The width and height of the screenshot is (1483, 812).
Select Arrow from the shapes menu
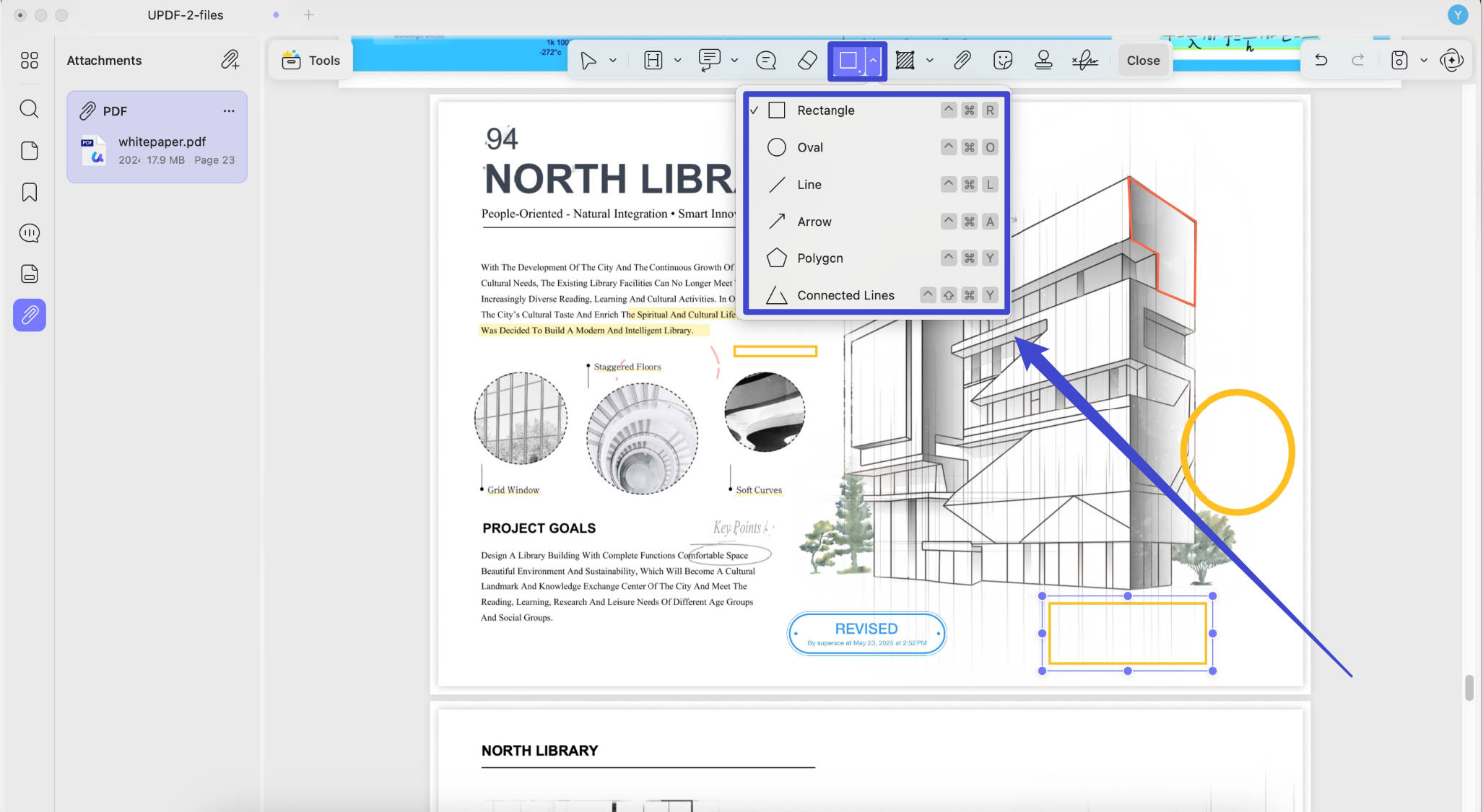point(876,222)
